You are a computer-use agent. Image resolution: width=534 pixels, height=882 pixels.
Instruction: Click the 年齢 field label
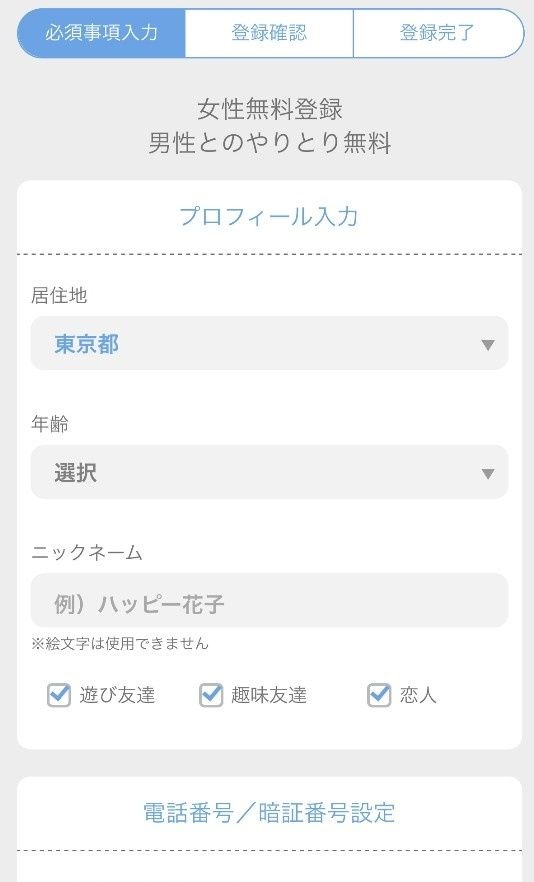[50, 424]
